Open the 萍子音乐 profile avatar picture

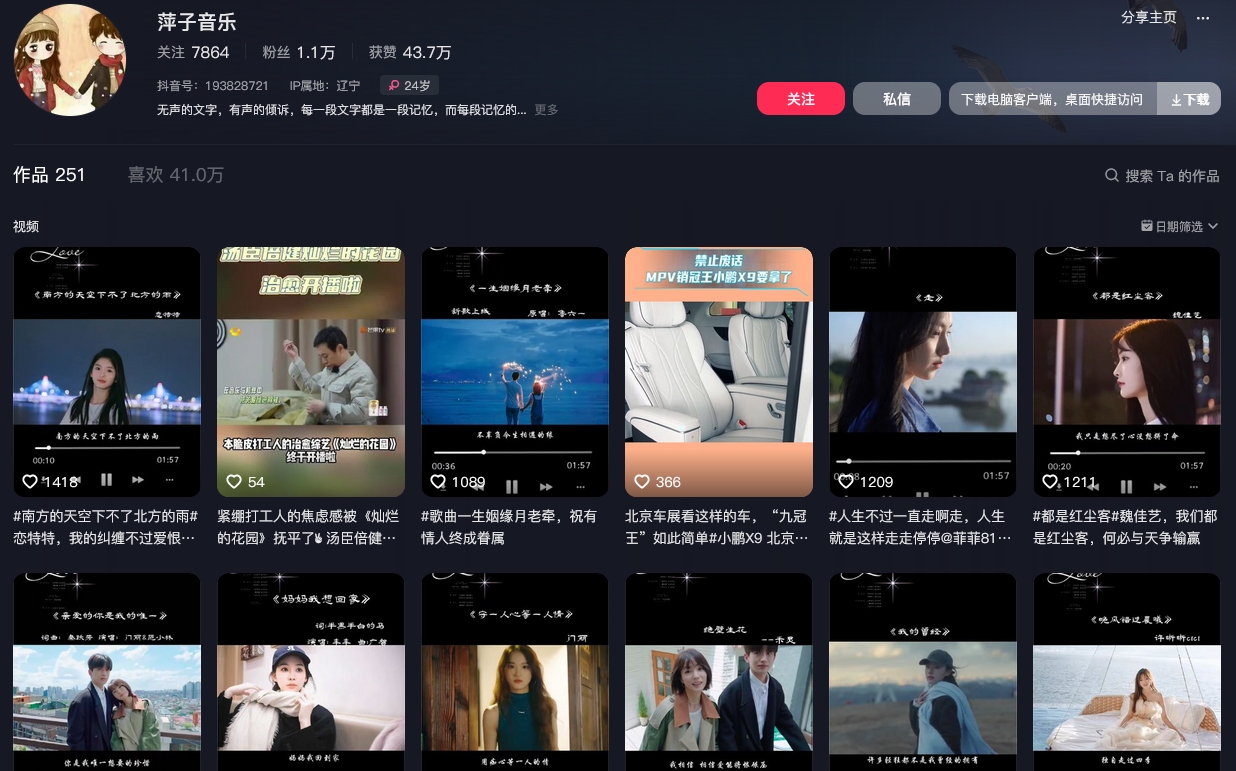tap(70, 60)
